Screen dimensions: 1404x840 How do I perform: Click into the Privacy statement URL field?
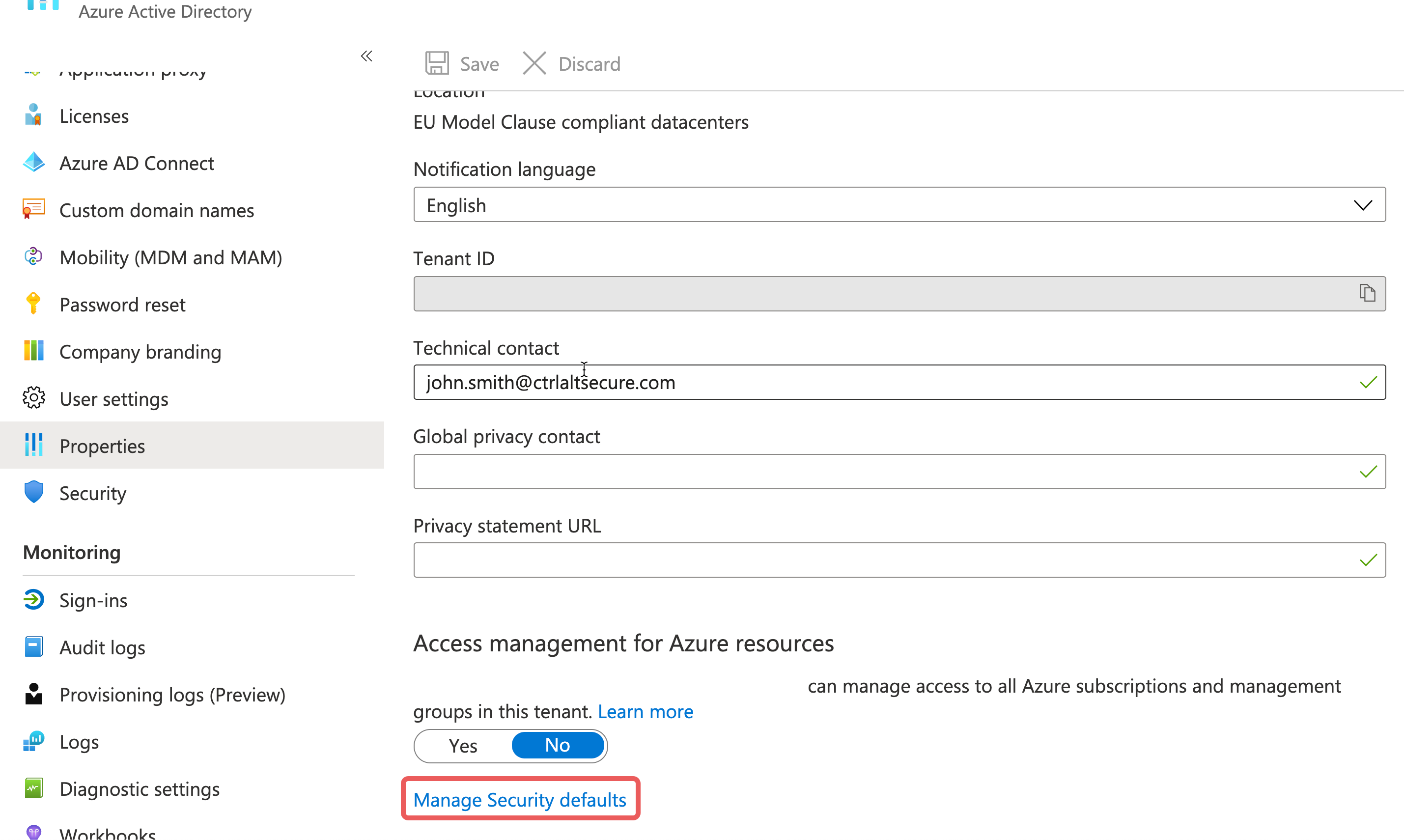883,560
